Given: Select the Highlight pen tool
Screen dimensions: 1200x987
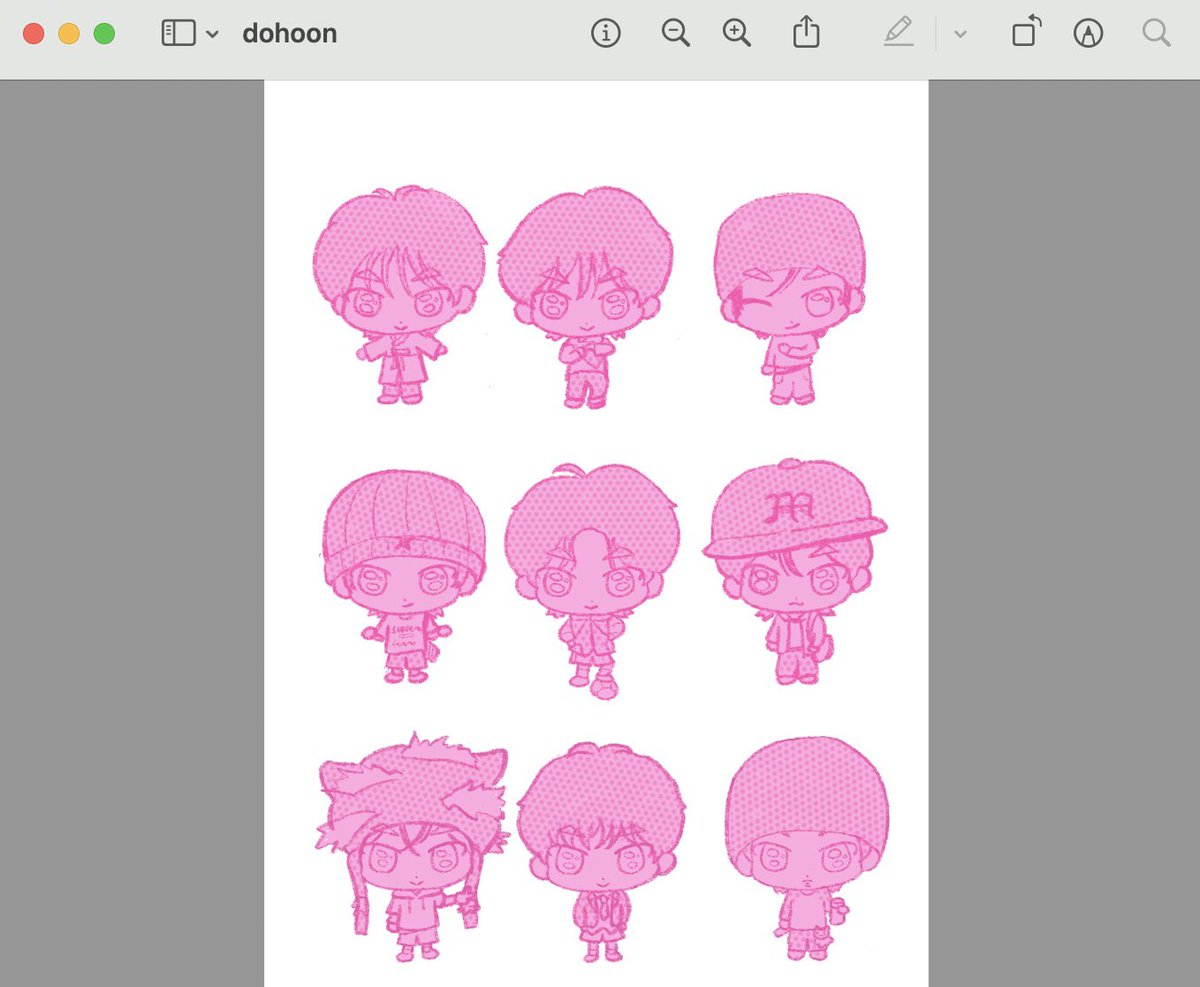Looking at the screenshot, I should click(899, 33).
